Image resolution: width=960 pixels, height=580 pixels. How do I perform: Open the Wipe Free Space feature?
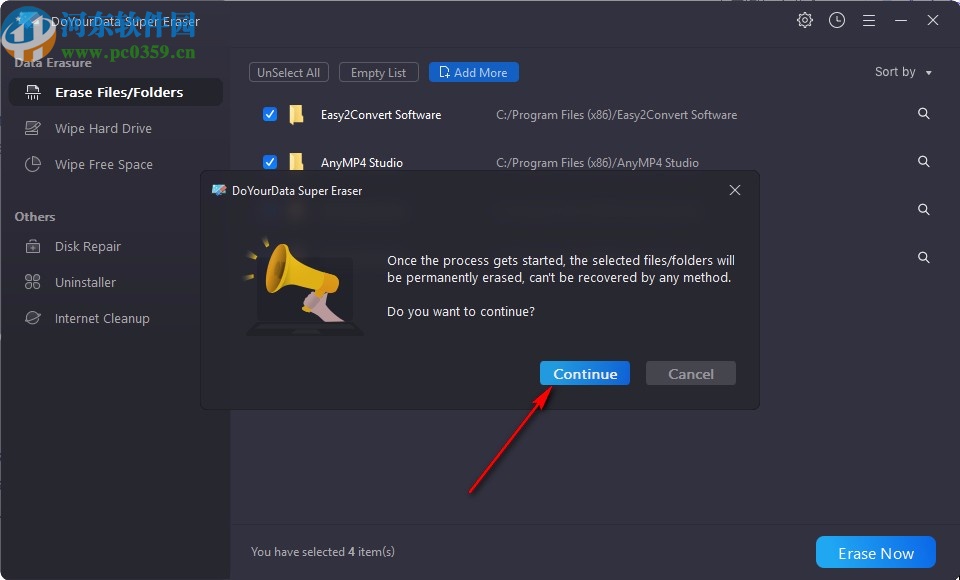[x=102, y=164]
